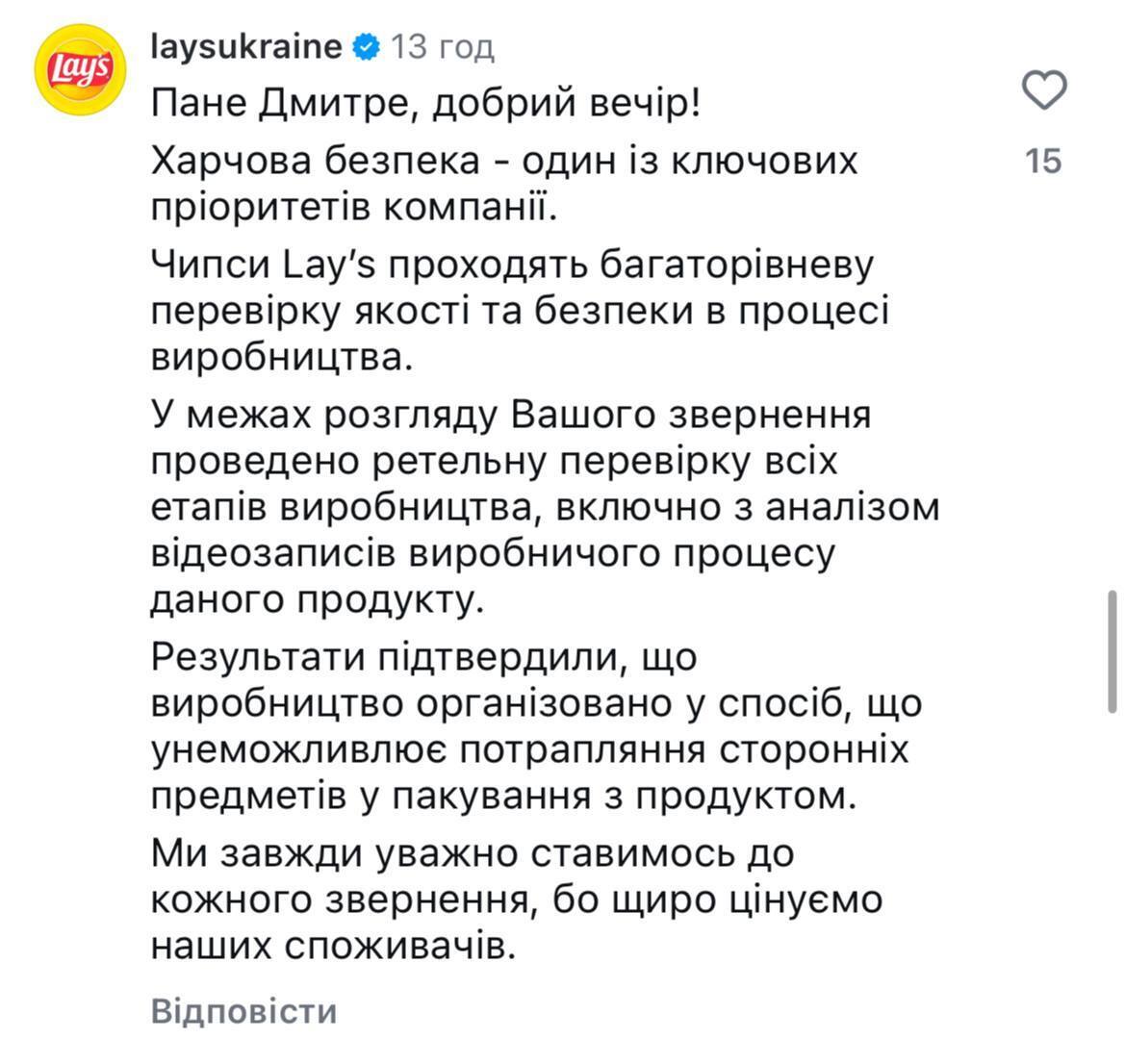The image size is (1125, 1064).
Task: Expand the comment thread details
Action: click(x=243, y=1010)
